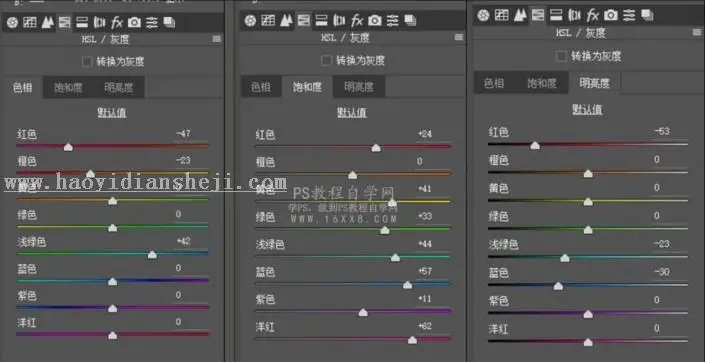The width and height of the screenshot is (705, 362).
Task: Select HSL/Grayscale icon in Luminance-tab panel
Action: coord(538,15)
